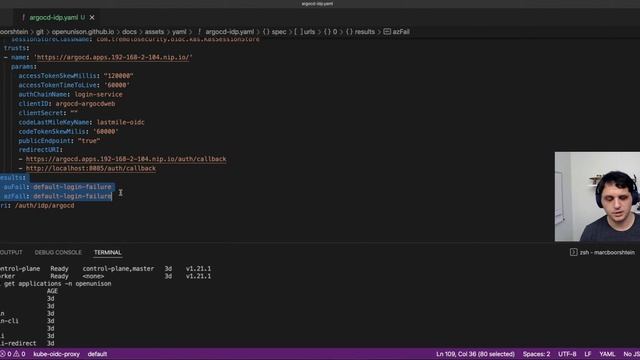Select the zsh - marcboorshtein terminal entry
The width and height of the screenshot is (640, 360).
point(602,253)
